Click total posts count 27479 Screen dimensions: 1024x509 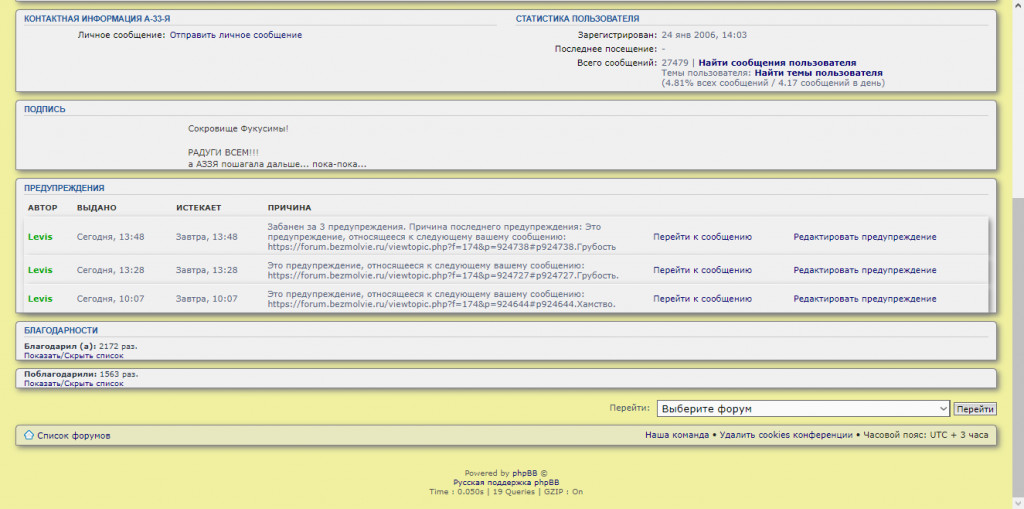click(675, 63)
